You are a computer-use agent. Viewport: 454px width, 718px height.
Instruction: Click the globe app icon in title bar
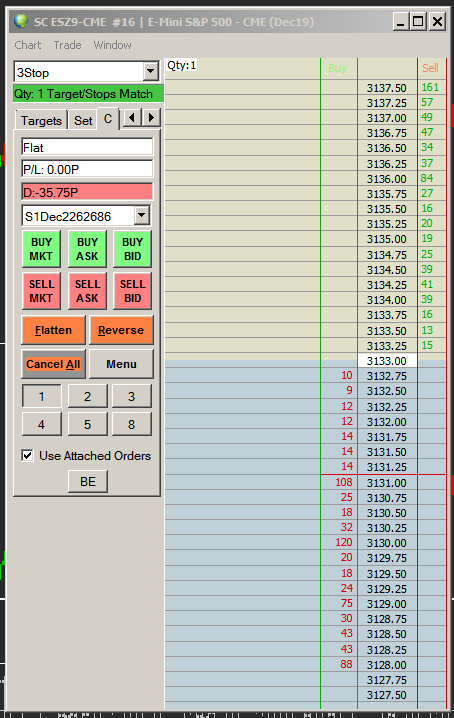21,22
